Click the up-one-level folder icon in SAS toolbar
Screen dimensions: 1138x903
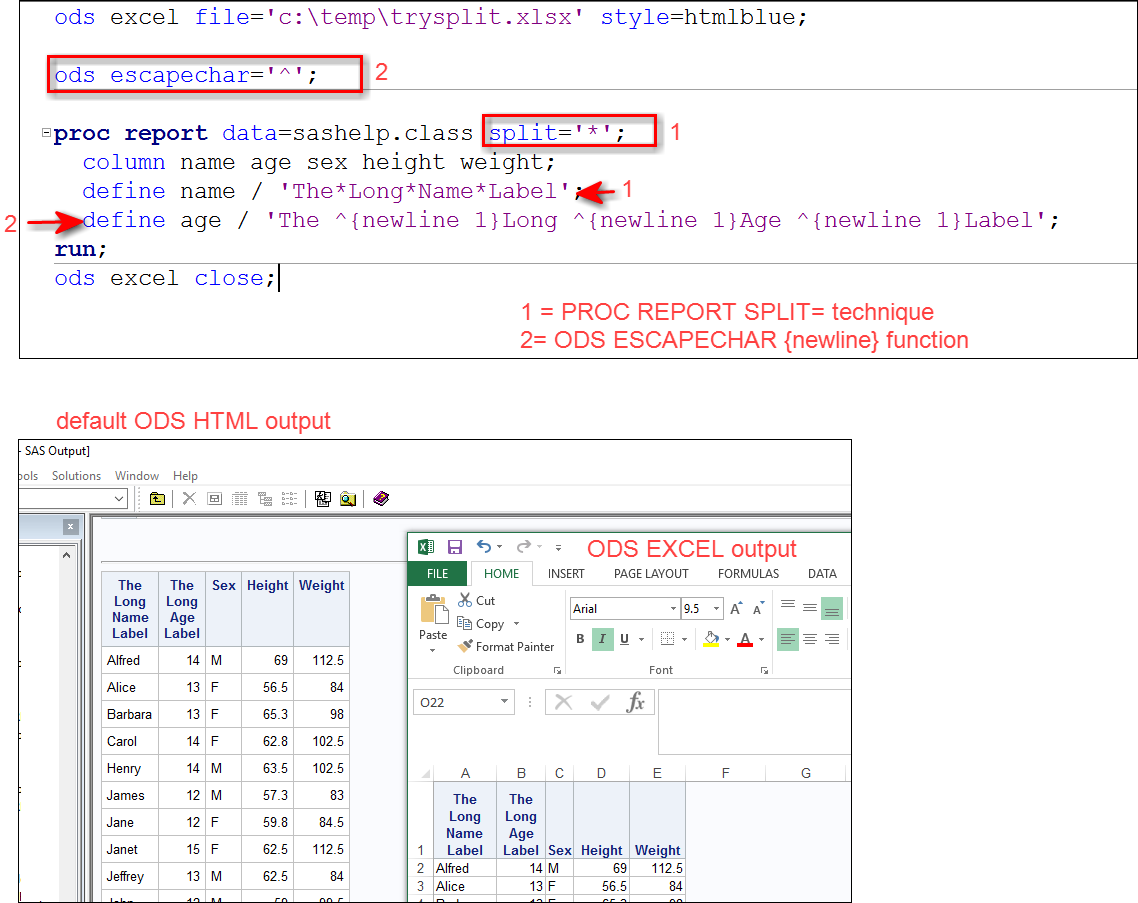pos(157,498)
